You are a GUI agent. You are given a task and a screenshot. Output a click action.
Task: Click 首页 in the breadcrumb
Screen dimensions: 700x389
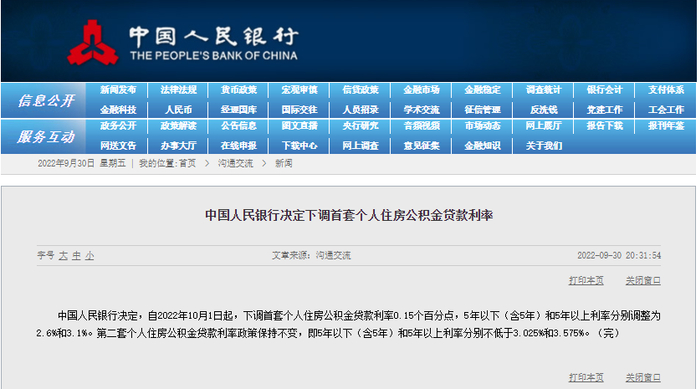[x=188, y=163]
